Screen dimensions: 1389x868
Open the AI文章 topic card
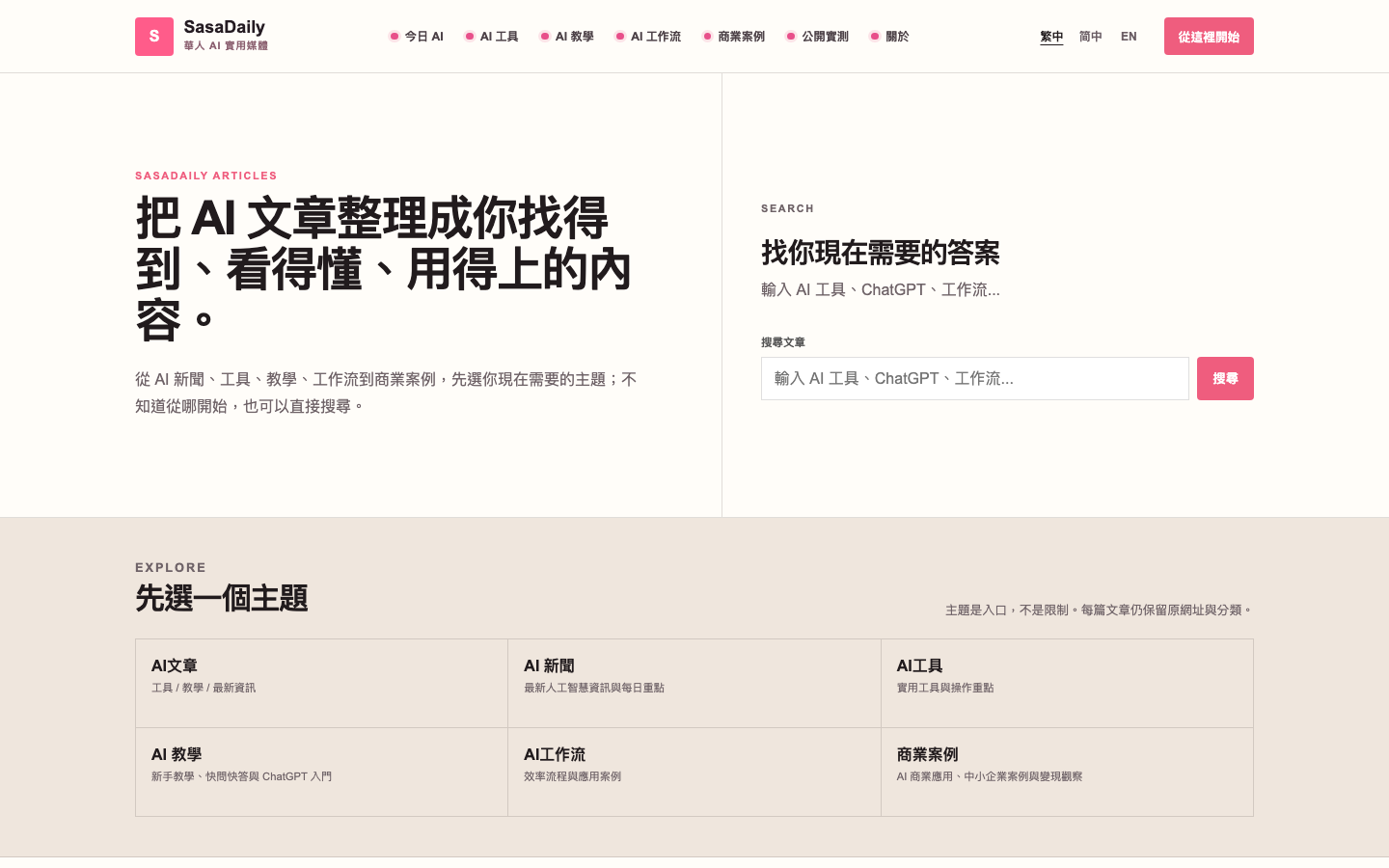(x=321, y=683)
